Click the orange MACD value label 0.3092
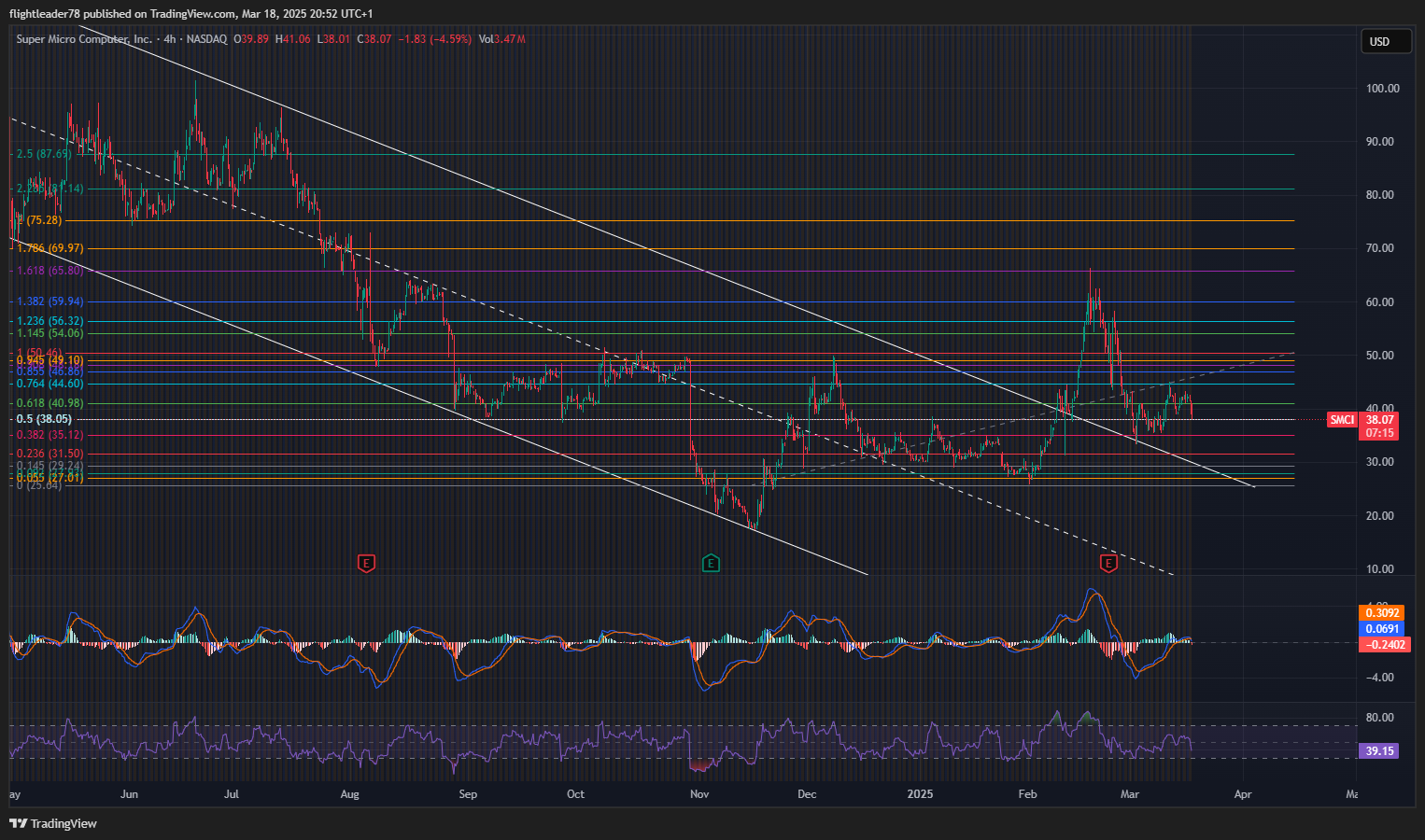The height and width of the screenshot is (840, 1425). point(1382,613)
